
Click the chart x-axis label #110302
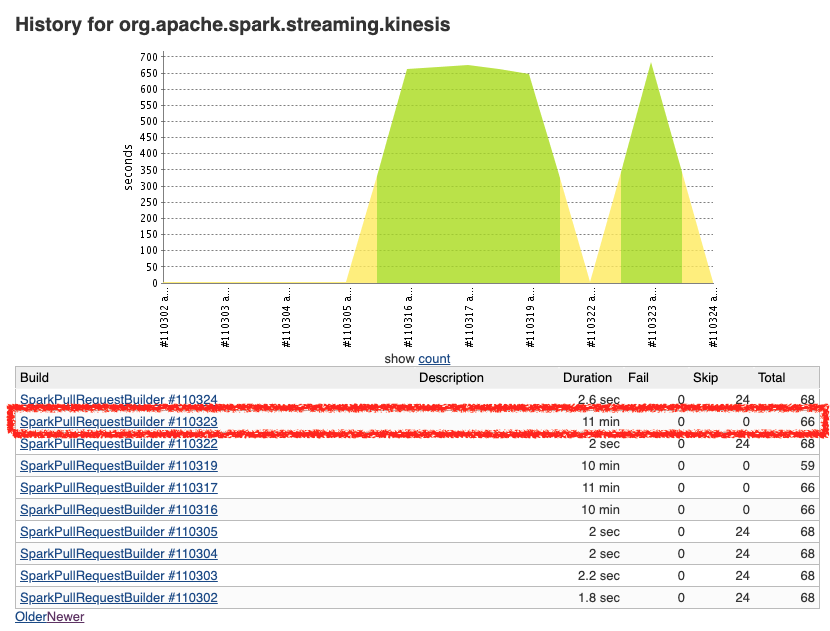point(165,318)
